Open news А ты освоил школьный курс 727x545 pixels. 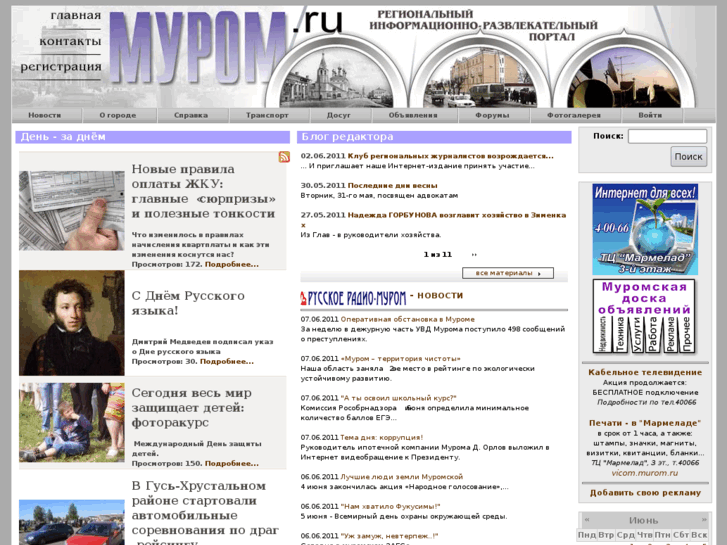(398, 398)
